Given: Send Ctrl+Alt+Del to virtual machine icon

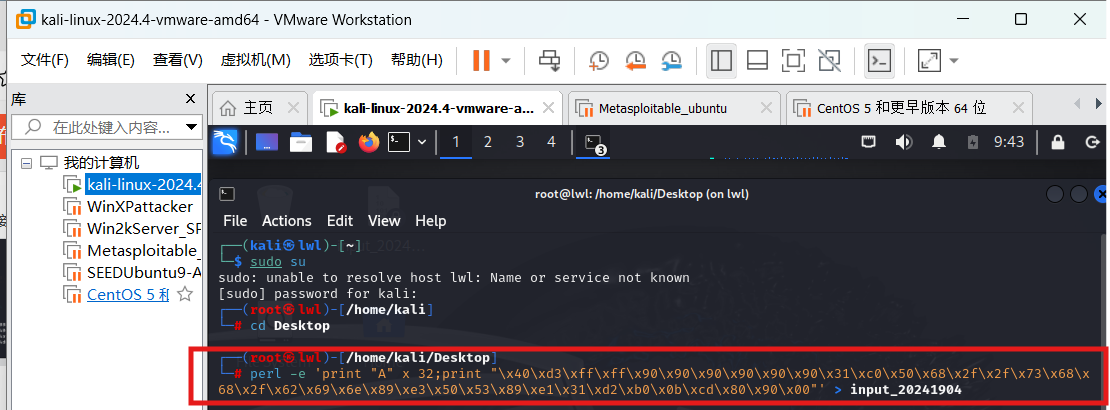Looking at the screenshot, I should [549, 60].
